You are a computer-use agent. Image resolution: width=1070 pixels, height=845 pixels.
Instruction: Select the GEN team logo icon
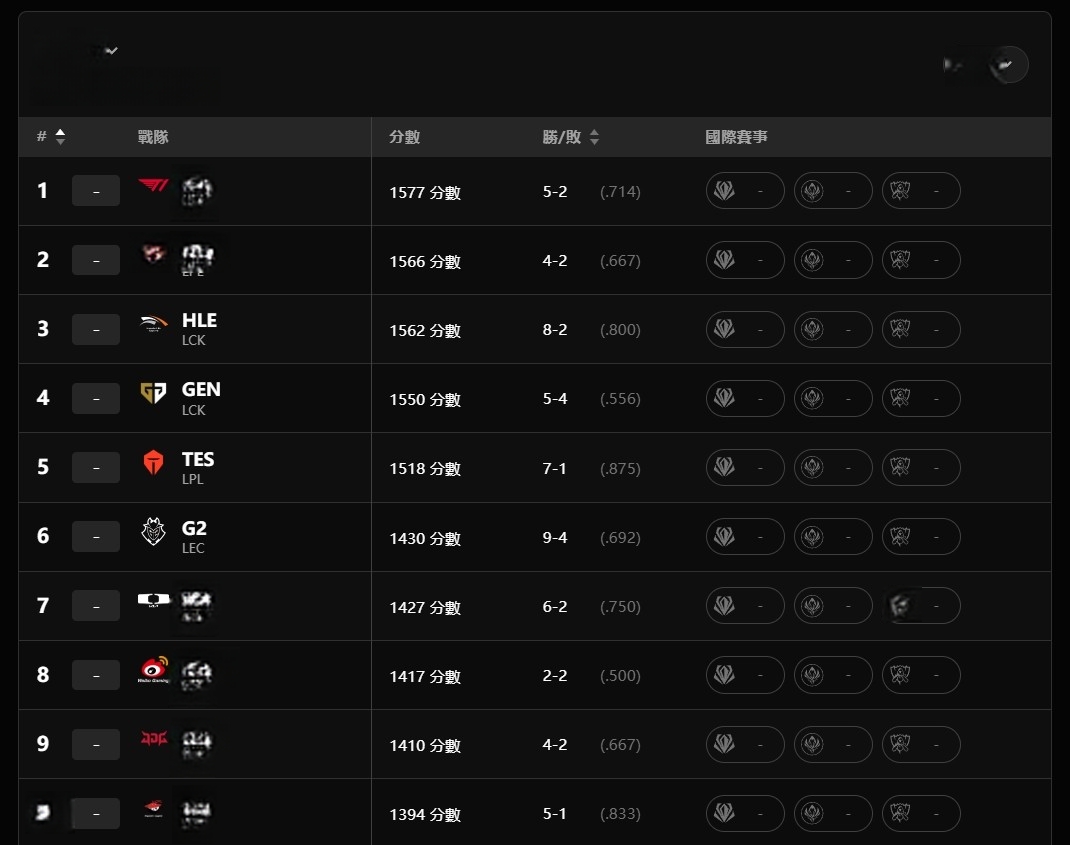pos(153,392)
